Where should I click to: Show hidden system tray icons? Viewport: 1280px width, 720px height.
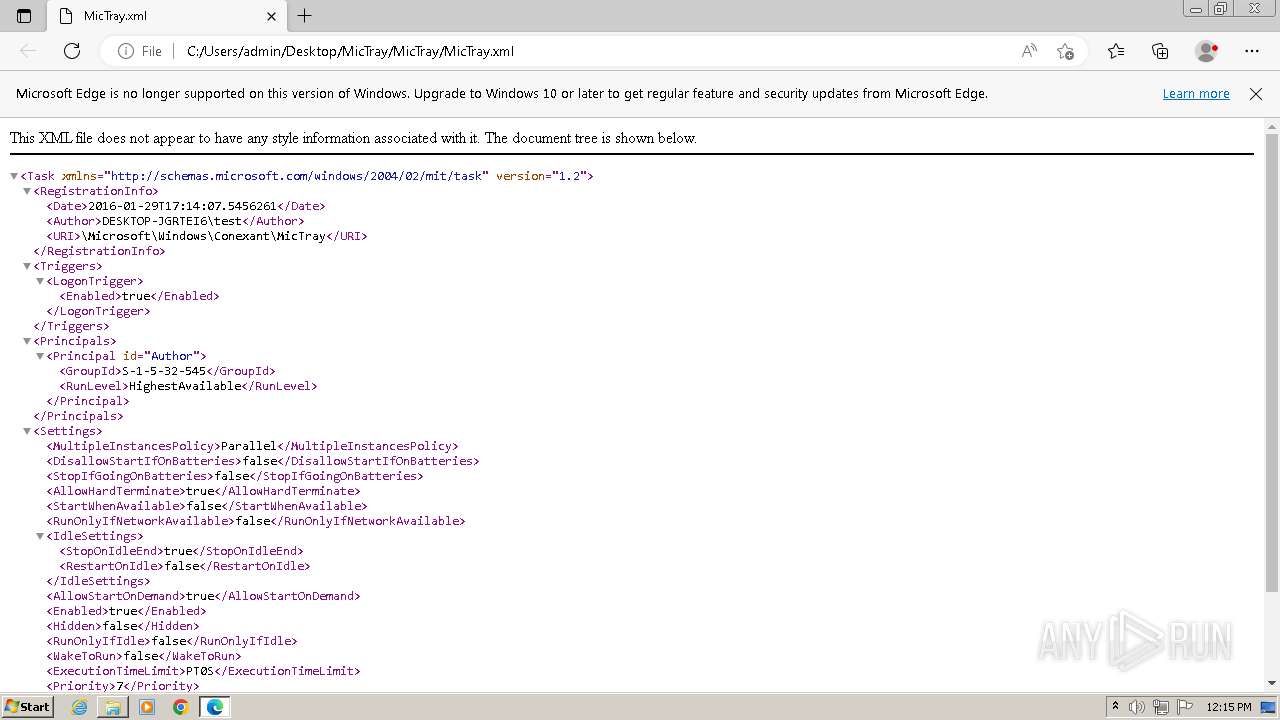pyautogui.click(x=1116, y=707)
